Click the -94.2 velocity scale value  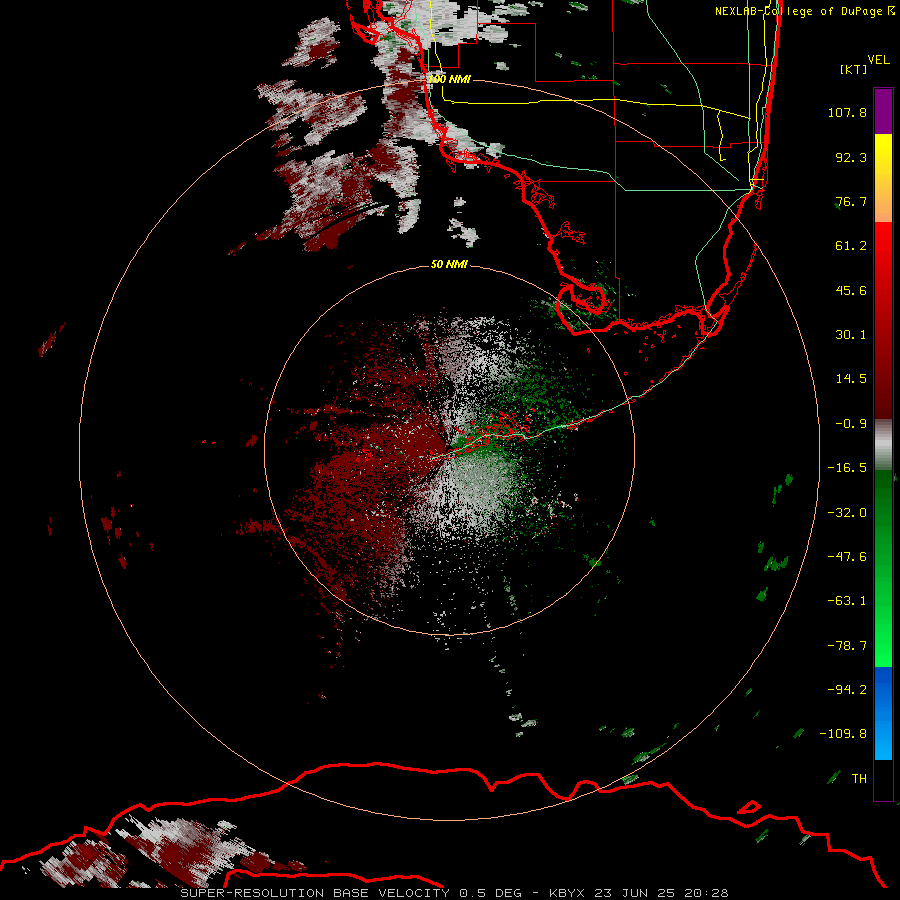pos(847,690)
